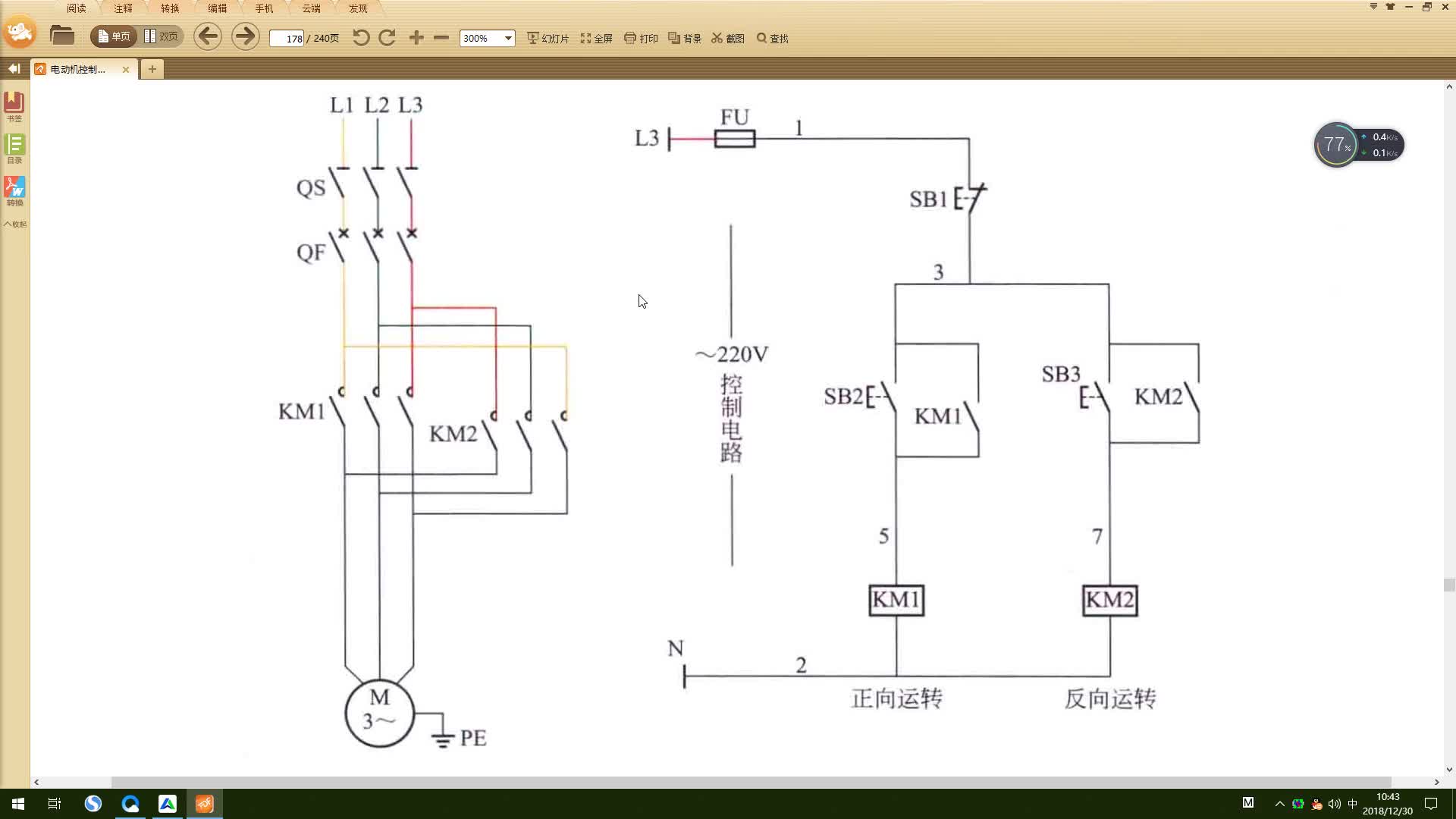Click the vertical scrollbar thumb
1456x819 pixels.
1449,585
